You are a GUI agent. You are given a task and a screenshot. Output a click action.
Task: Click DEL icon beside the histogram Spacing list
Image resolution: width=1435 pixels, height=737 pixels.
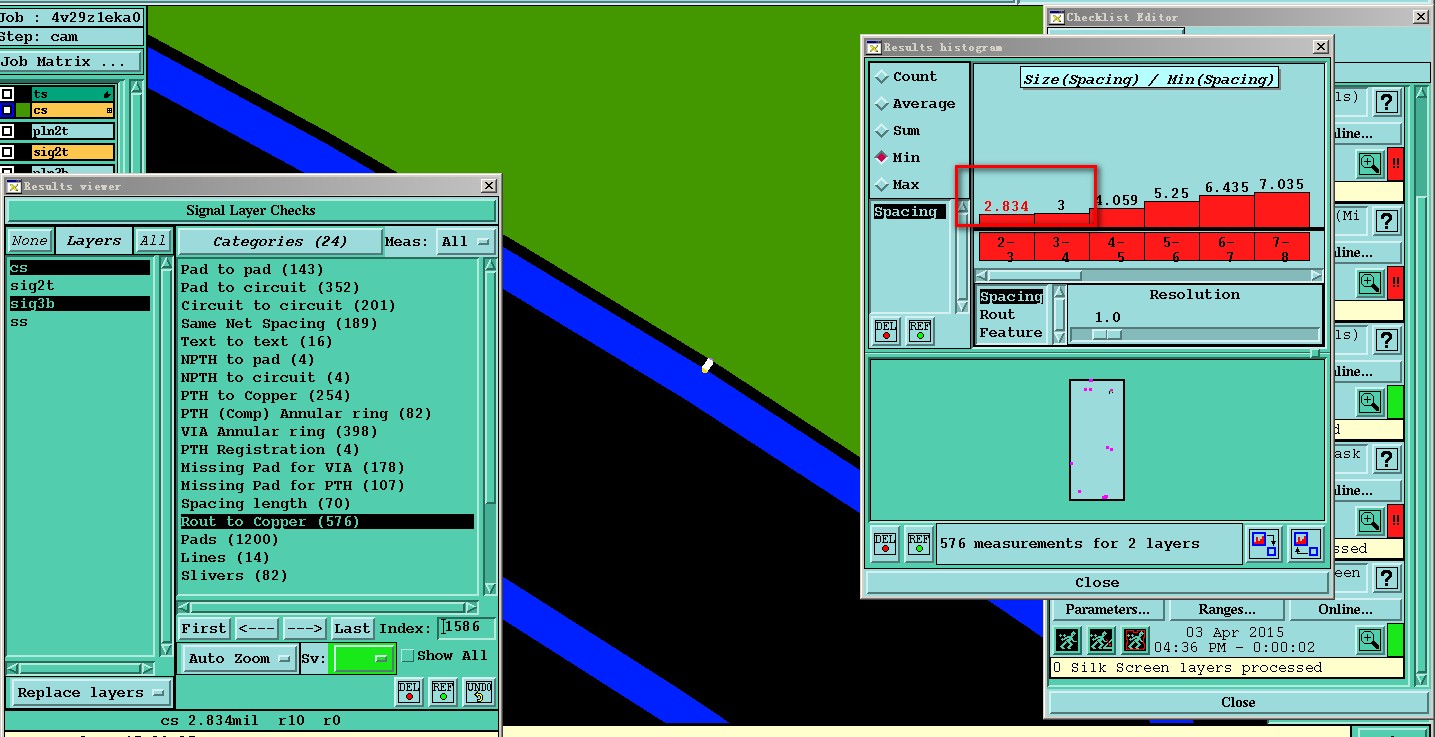click(x=886, y=332)
